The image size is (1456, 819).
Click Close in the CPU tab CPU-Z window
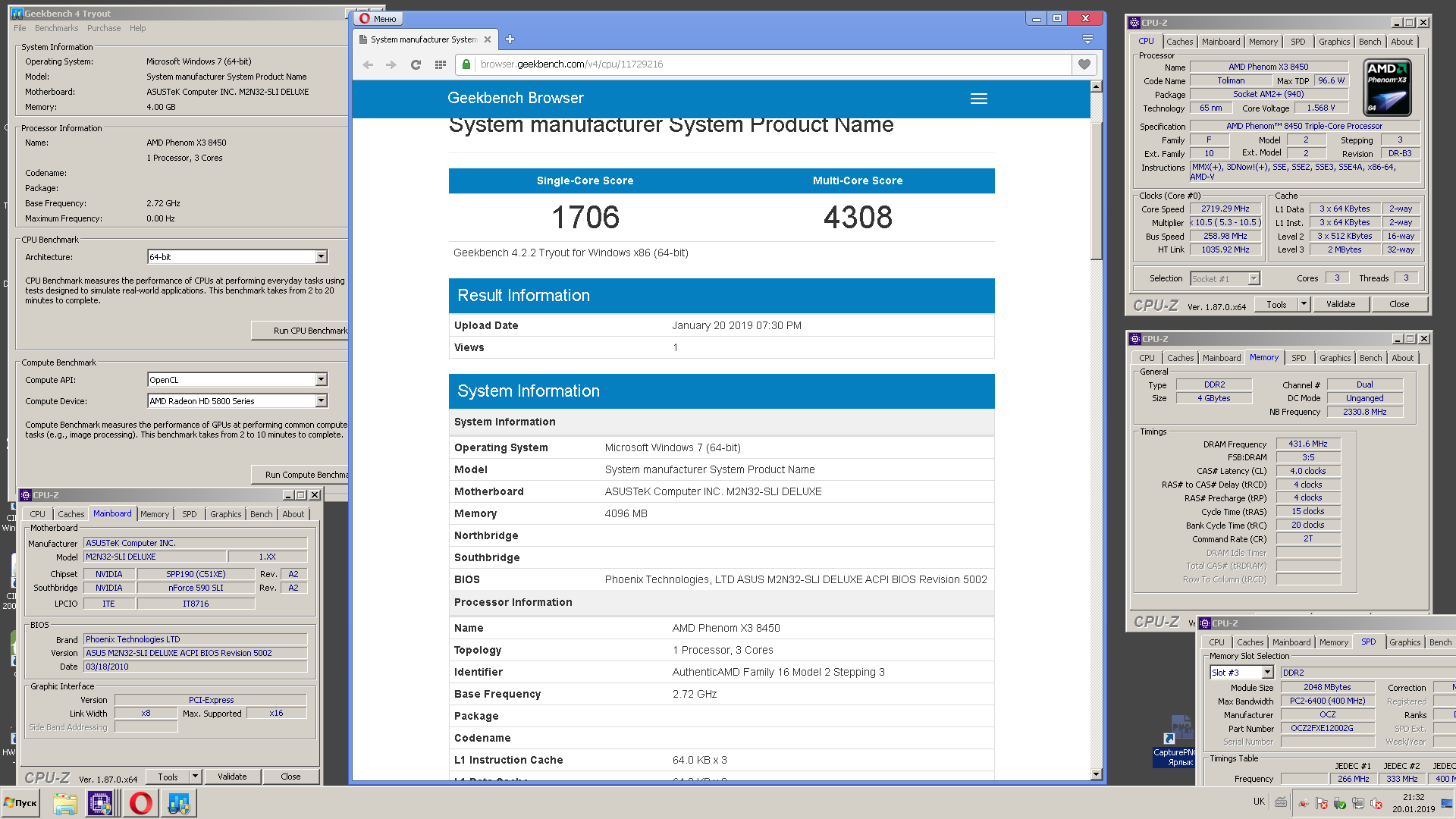pyautogui.click(x=1399, y=305)
